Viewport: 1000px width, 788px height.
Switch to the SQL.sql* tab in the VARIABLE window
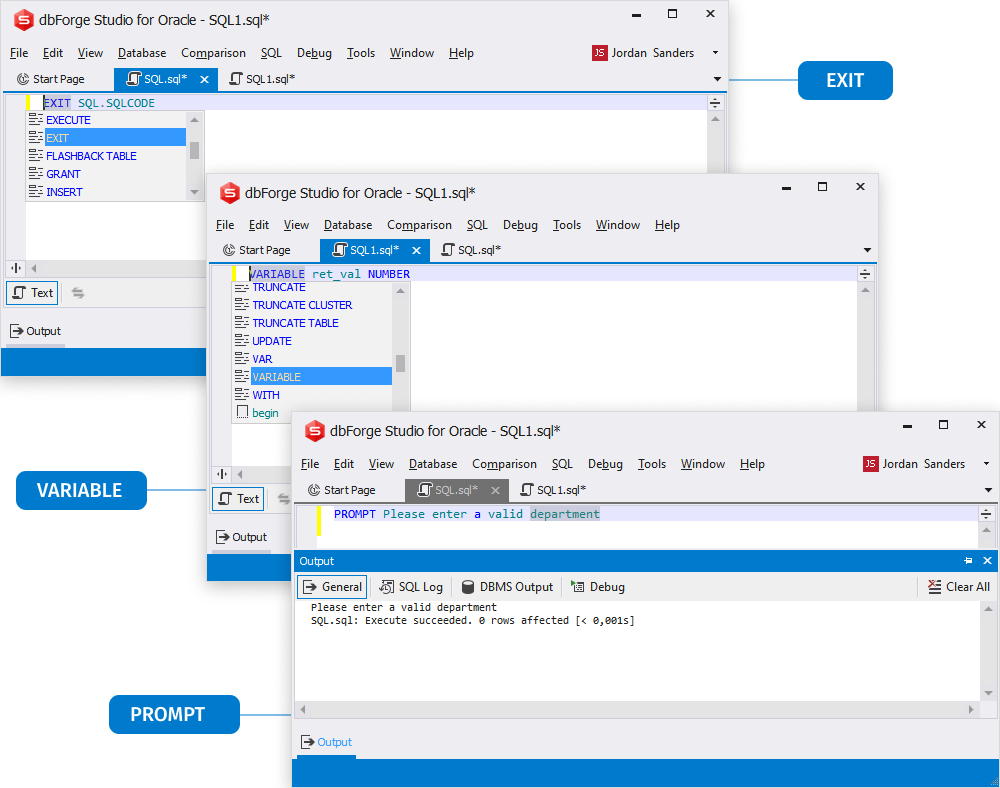pyautogui.click(x=472, y=251)
